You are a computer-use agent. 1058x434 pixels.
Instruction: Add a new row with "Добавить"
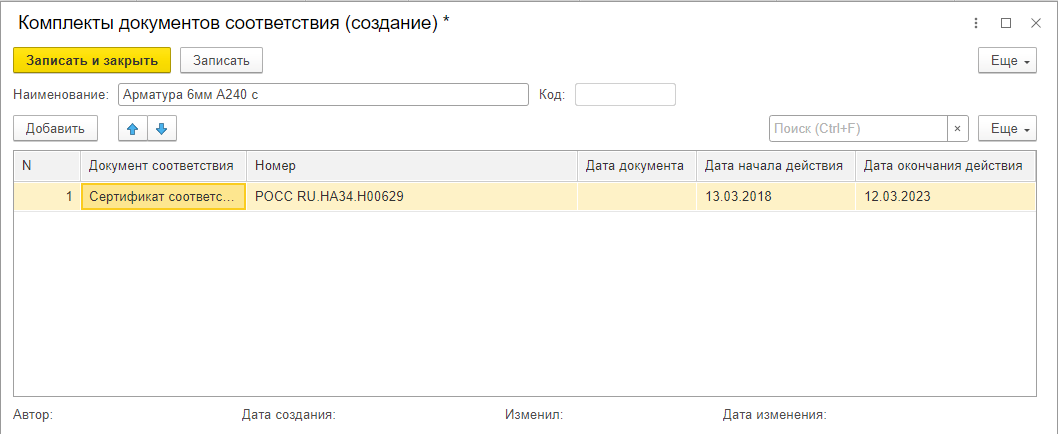[55, 129]
